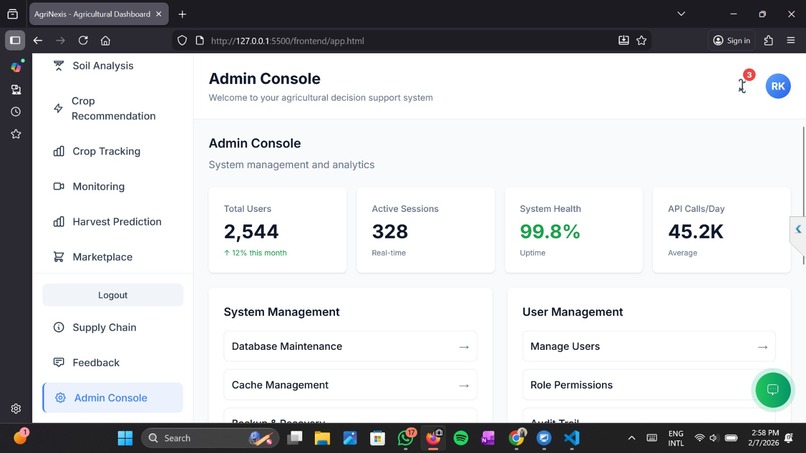Bookmark this page with star icon
The height and width of the screenshot is (453, 806).
641,41
